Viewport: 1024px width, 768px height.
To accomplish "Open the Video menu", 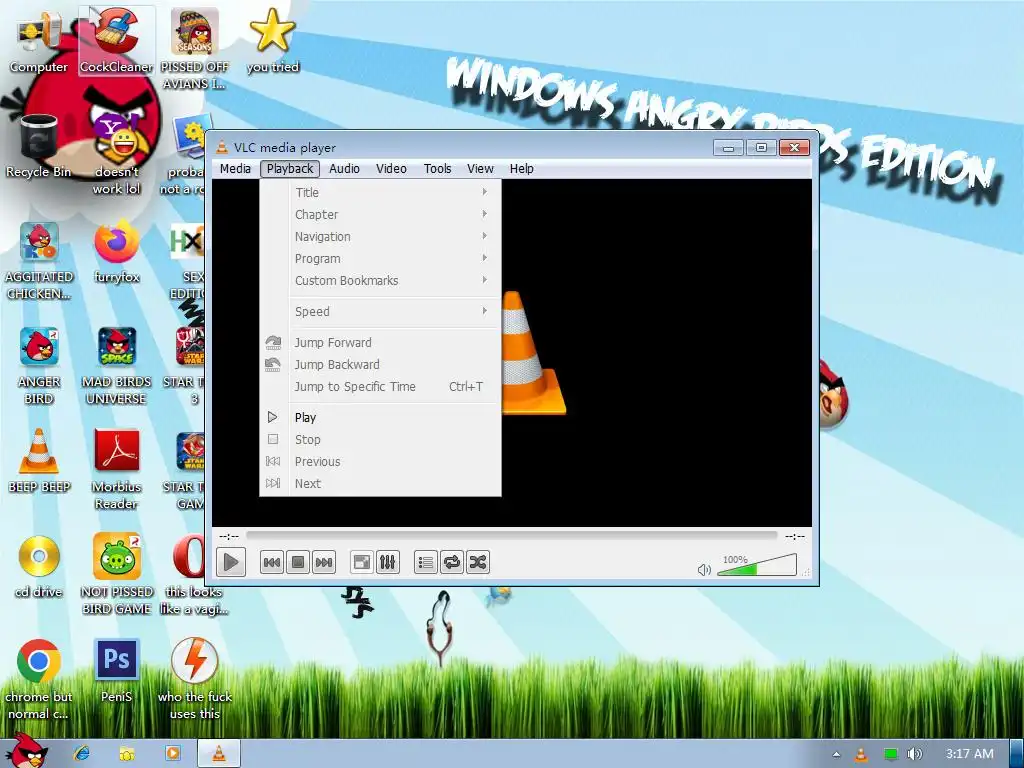I will coord(391,168).
